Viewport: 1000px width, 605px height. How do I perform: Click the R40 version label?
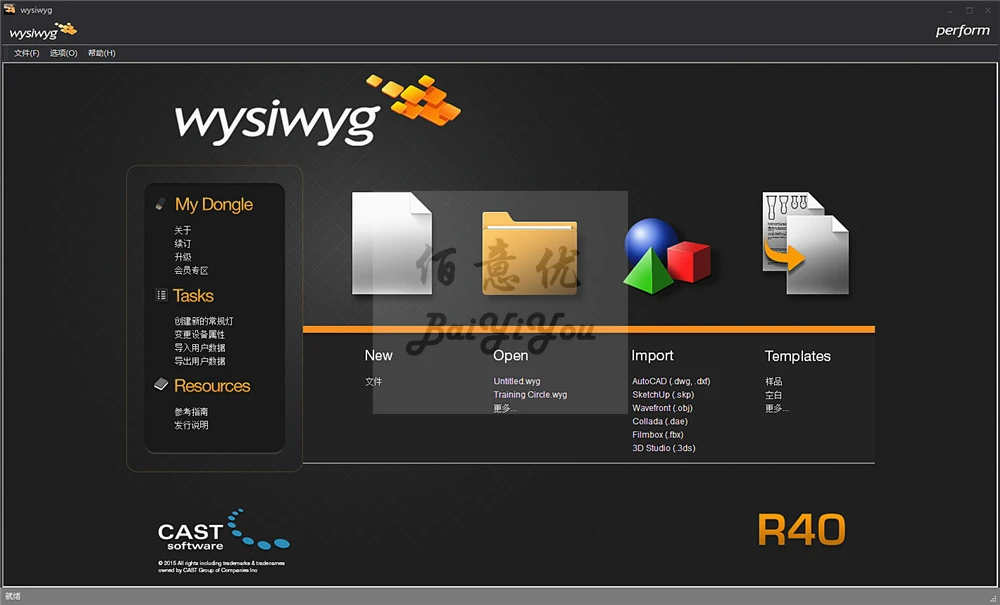(802, 529)
